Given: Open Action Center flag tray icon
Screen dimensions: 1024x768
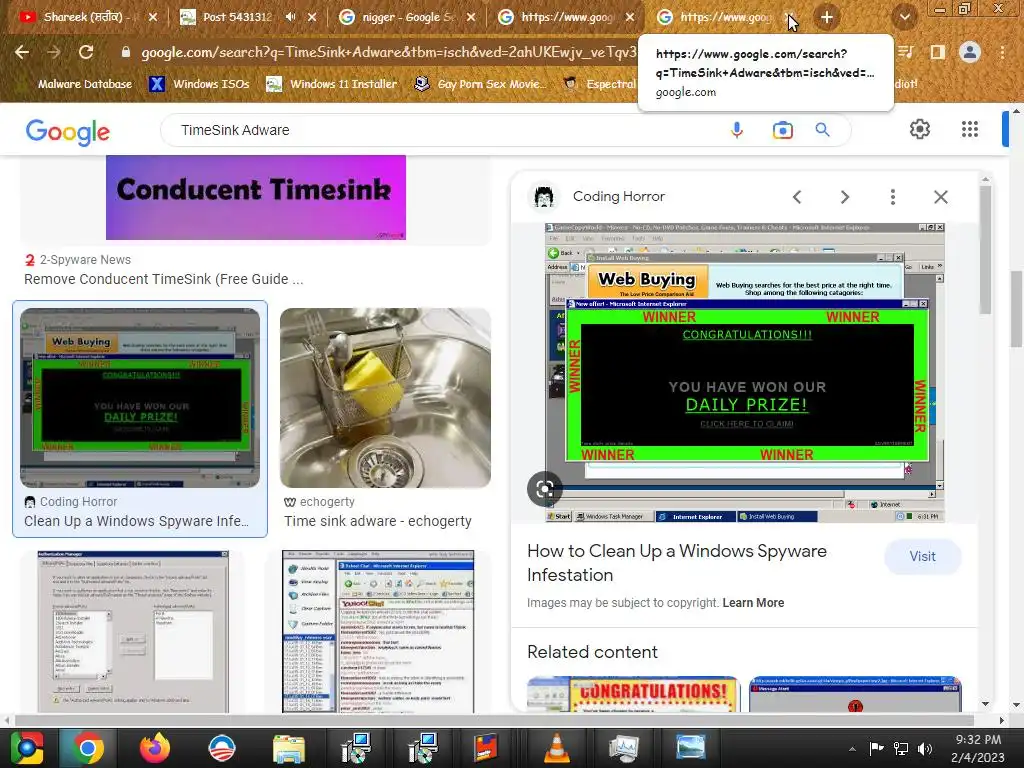Looking at the screenshot, I should point(876,748).
